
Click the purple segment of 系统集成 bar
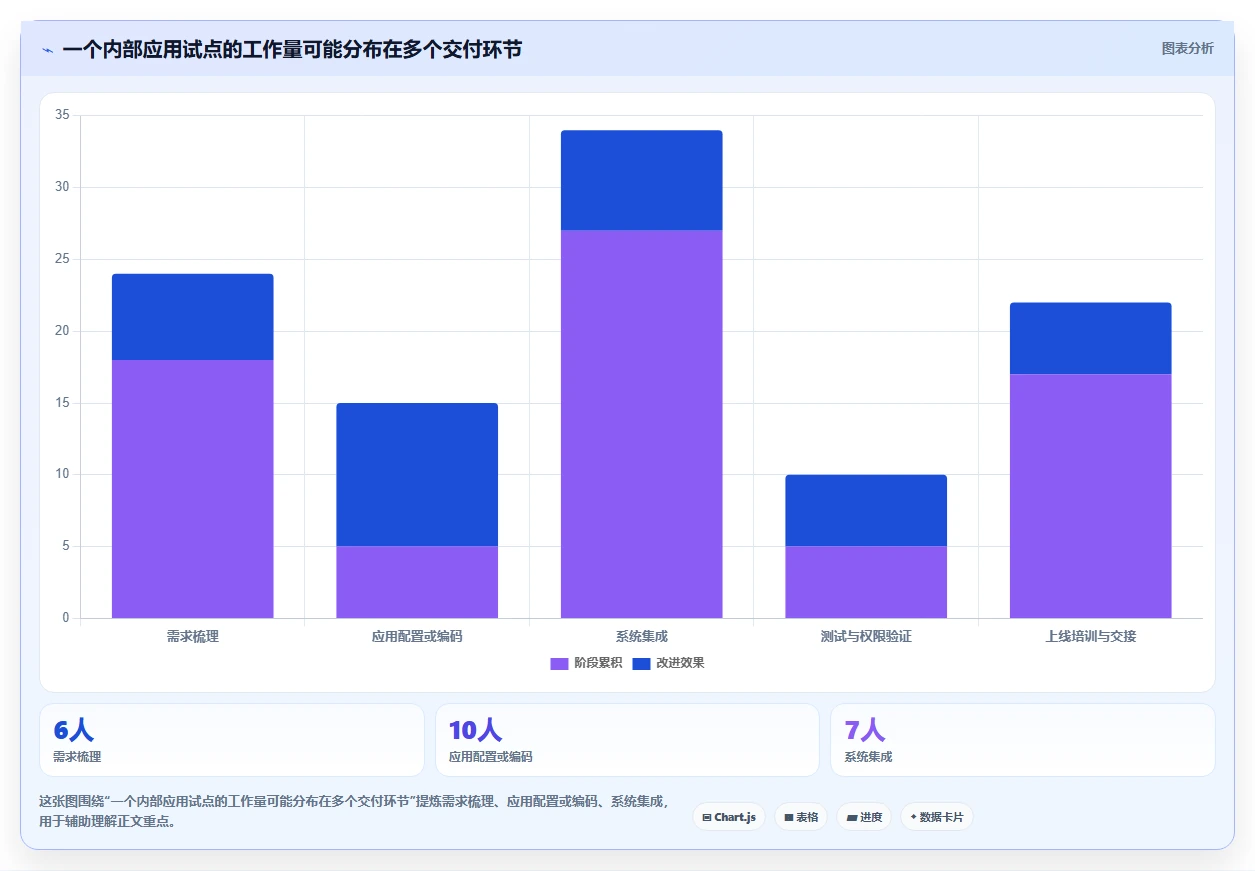point(642,424)
